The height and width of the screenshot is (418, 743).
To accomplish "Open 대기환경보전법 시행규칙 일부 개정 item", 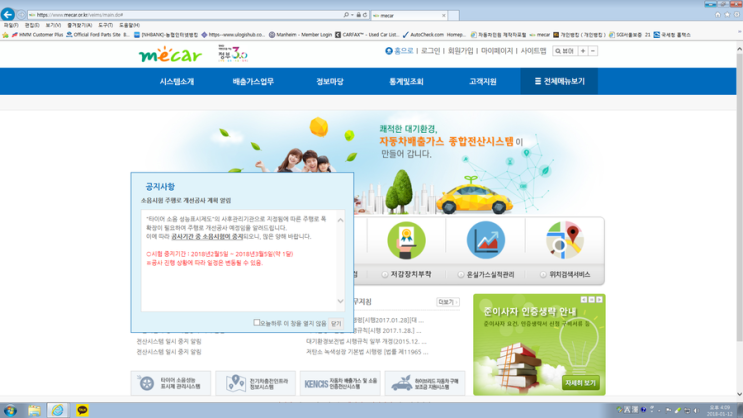I will coord(366,341).
